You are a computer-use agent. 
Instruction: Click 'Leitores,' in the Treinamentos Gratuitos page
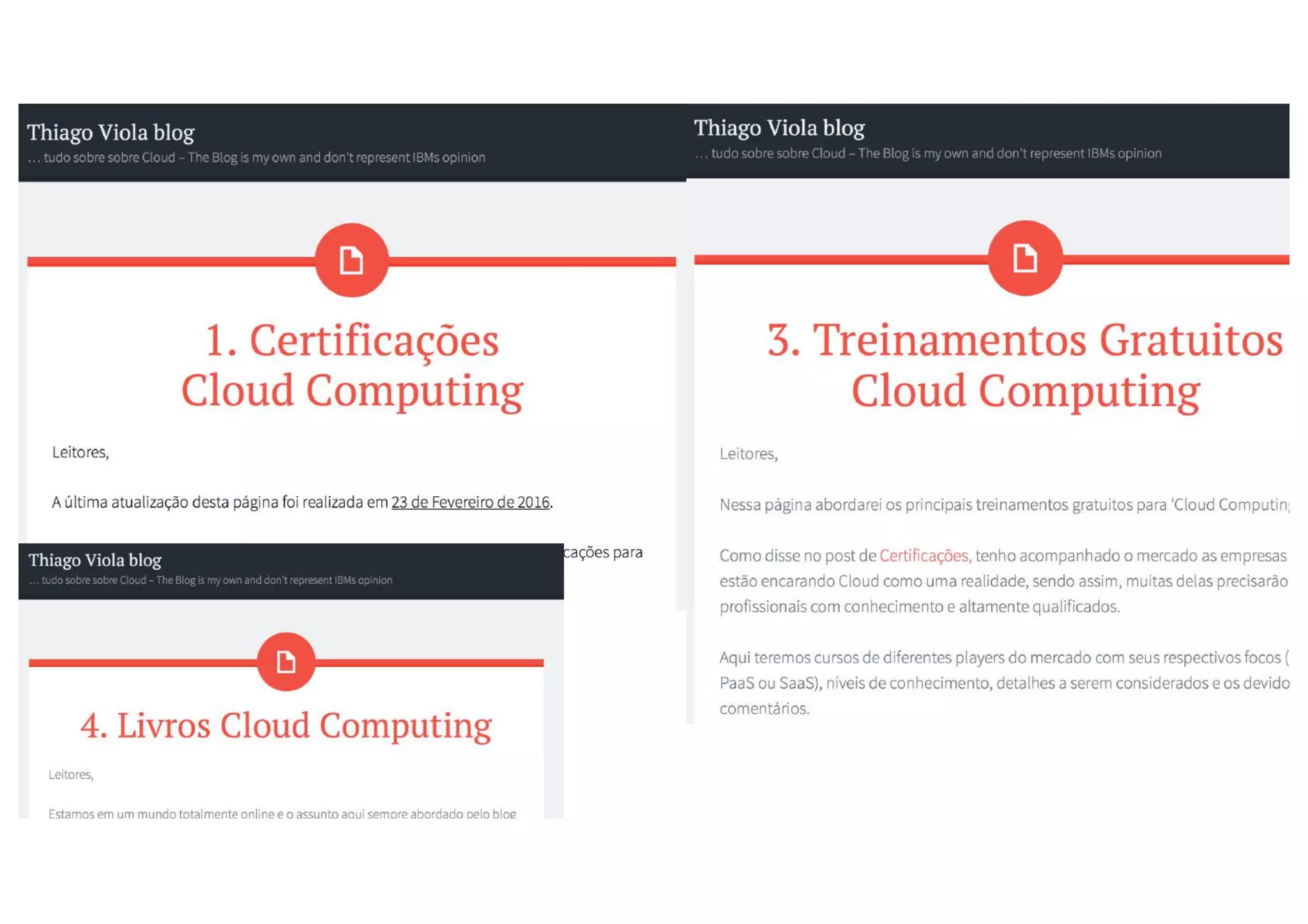(749, 454)
